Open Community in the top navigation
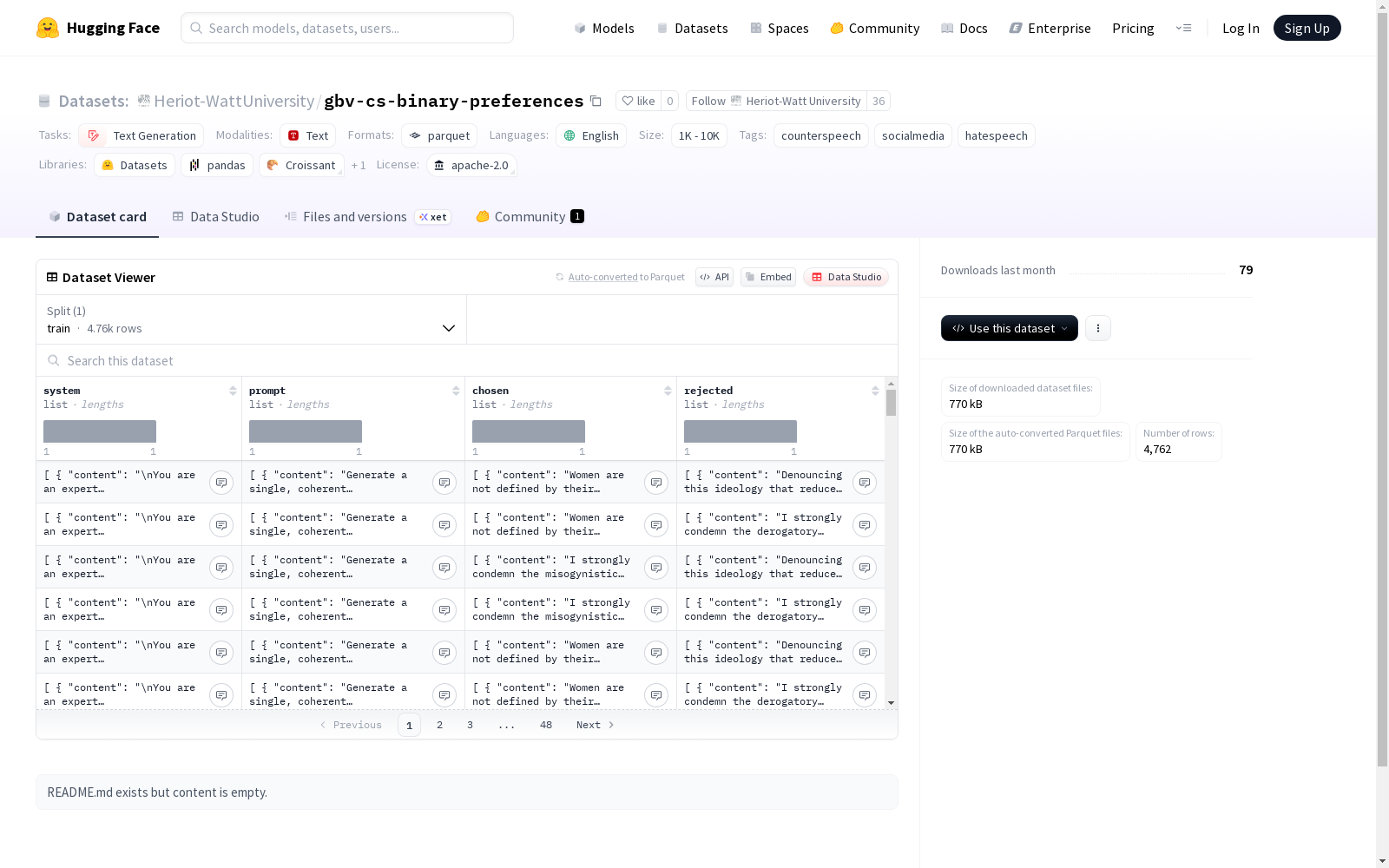 pyautogui.click(x=875, y=28)
